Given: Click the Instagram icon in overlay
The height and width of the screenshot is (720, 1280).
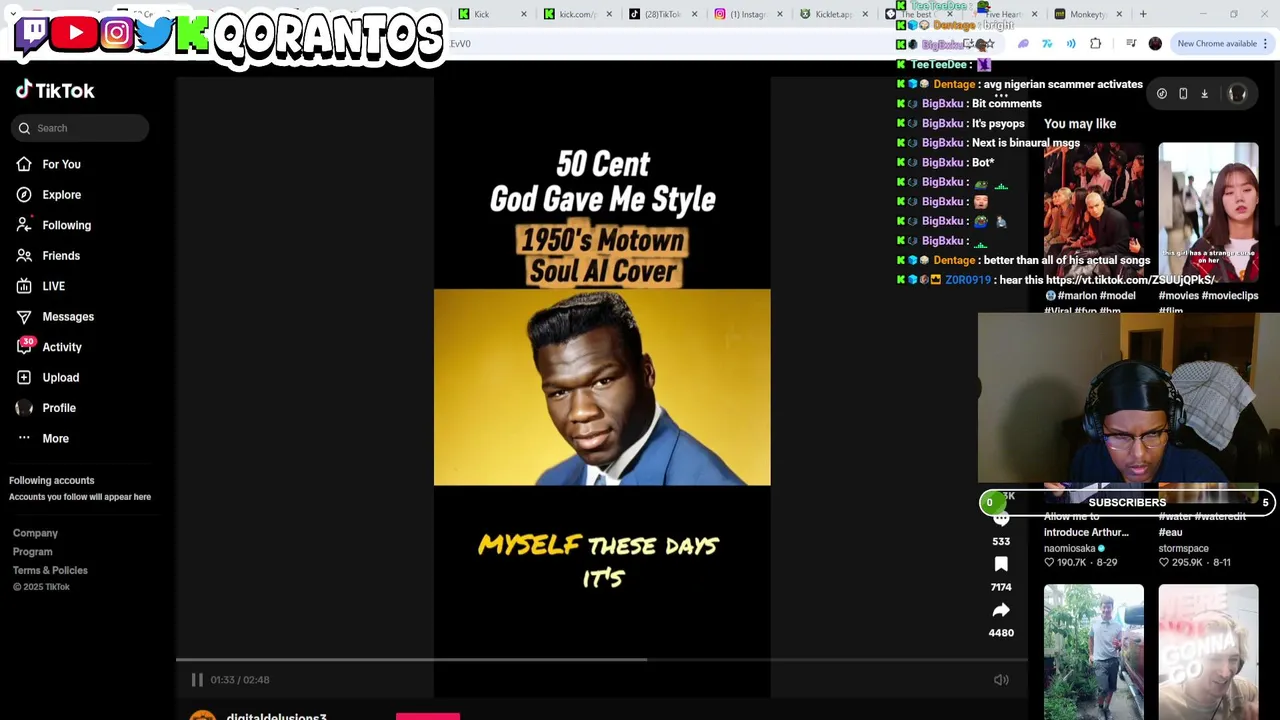Looking at the screenshot, I should pyautogui.click(x=117, y=33).
